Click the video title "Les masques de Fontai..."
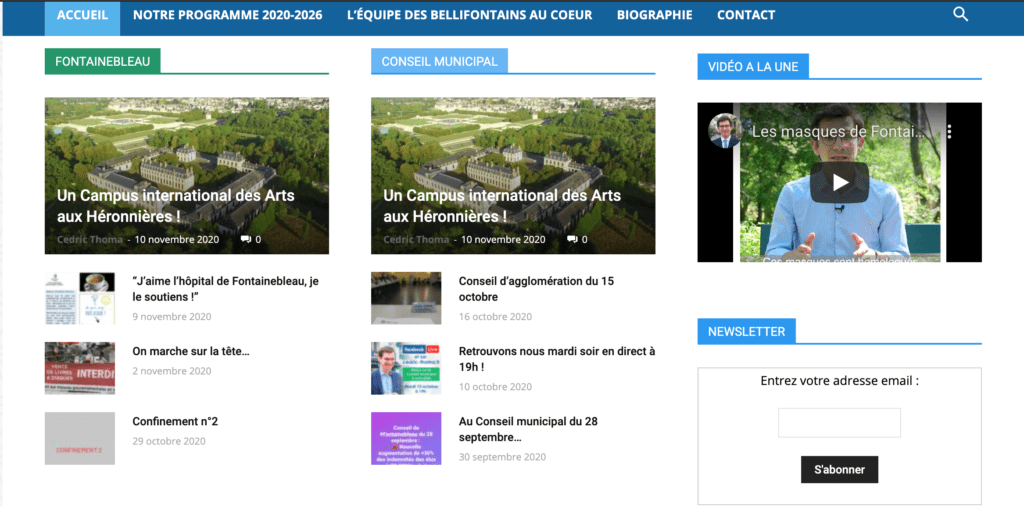Viewport: 1024px width, 506px height. (x=839, y=132)
